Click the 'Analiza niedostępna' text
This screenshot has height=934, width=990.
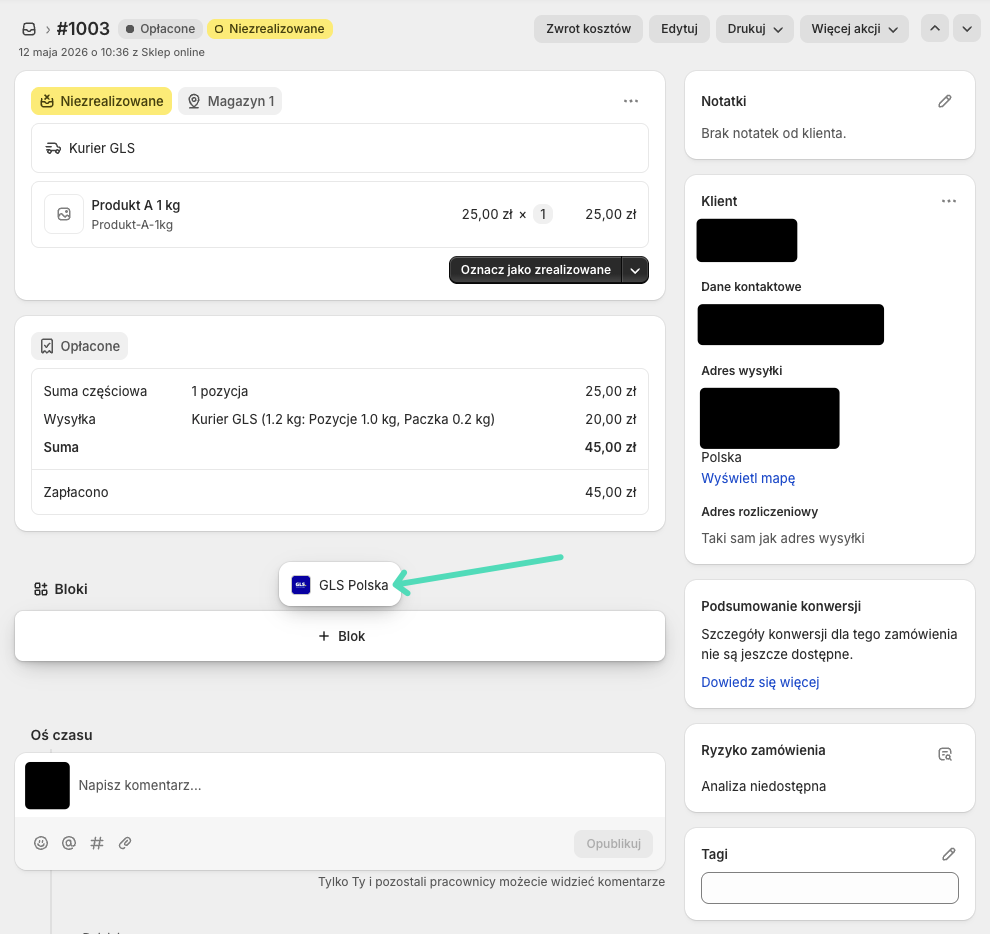coord(763,786)
